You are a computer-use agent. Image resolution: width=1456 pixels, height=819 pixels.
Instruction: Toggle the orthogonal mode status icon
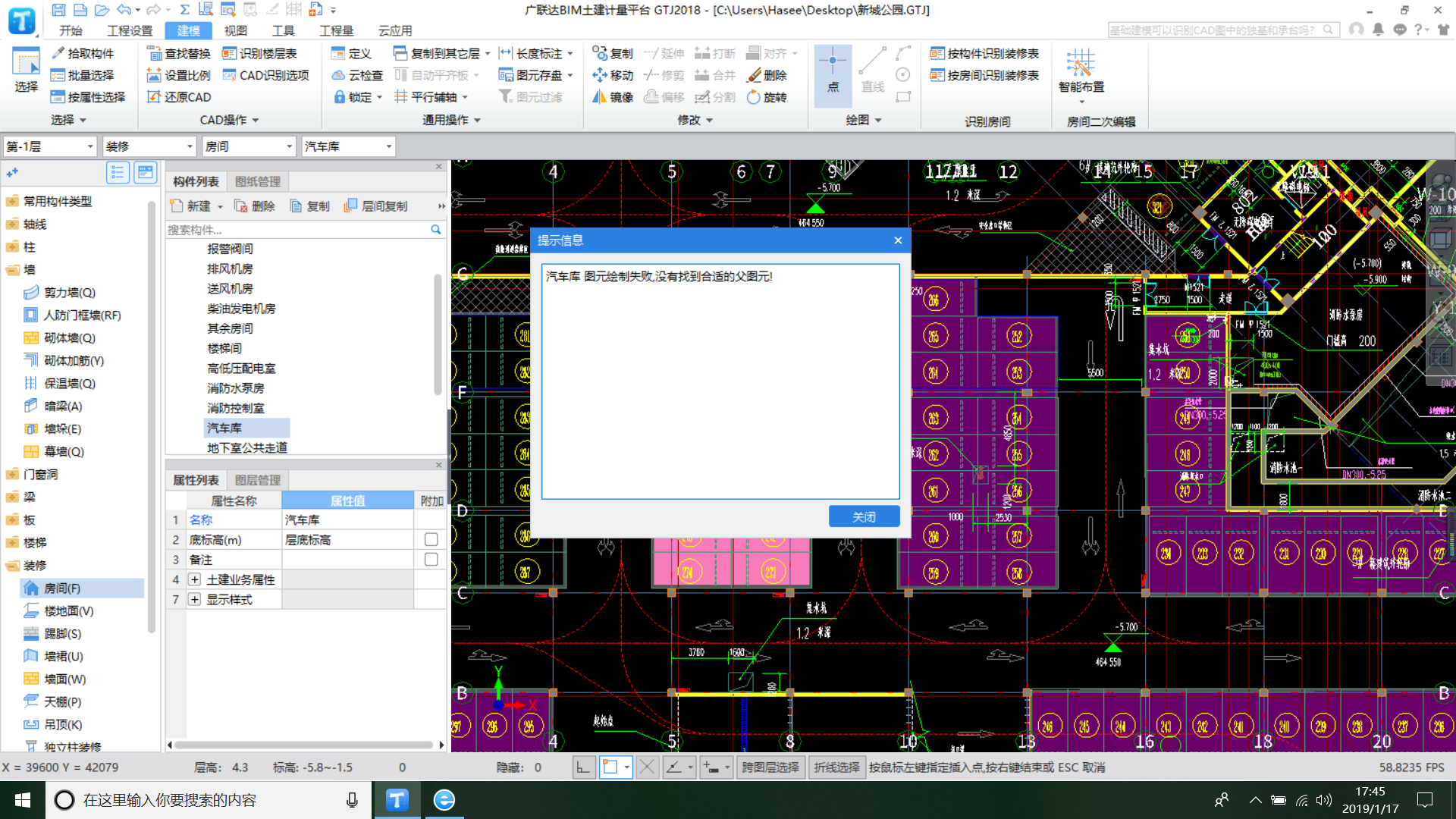[582, 767]
